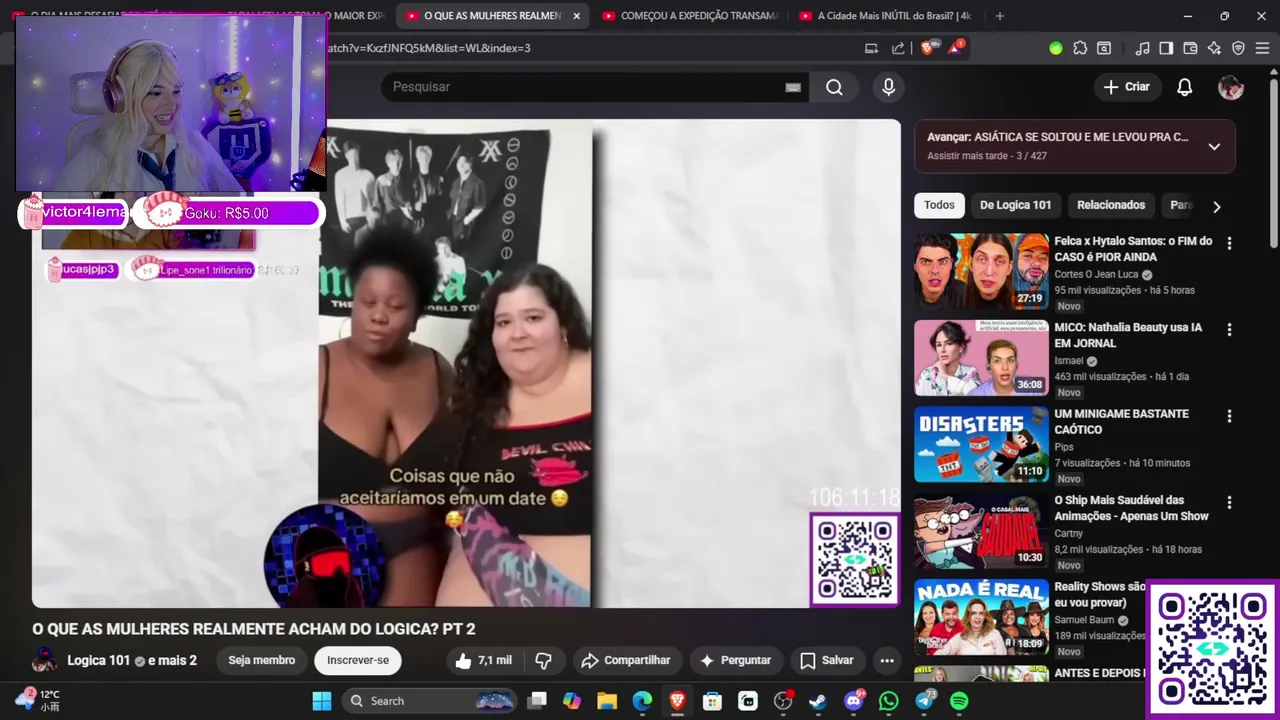This screenshot has width=1280, height=720.
Task: Open the DISASTERS minigame video thumbnail
Action: (981, 445)
